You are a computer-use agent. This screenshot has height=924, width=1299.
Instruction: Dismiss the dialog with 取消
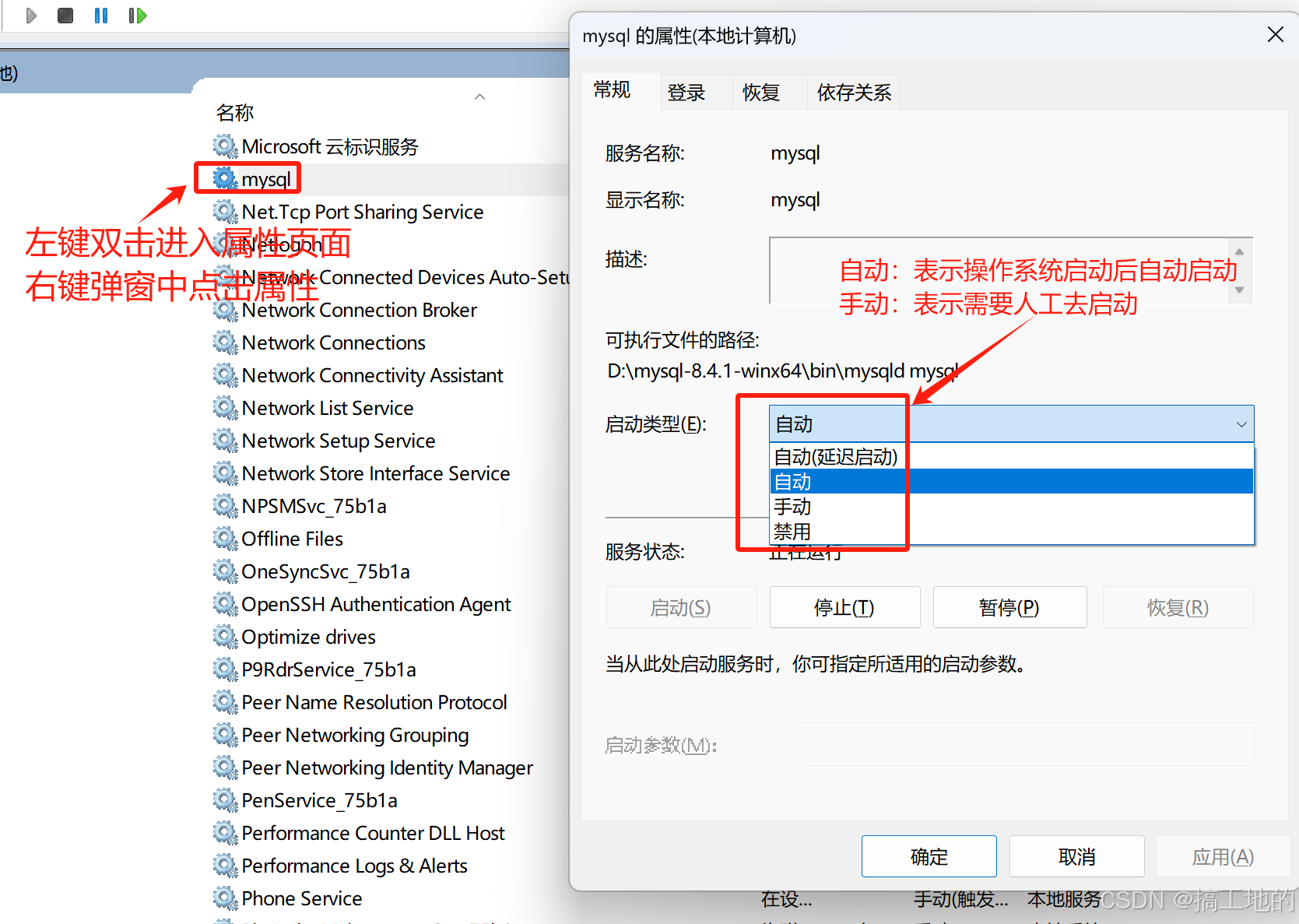pyautogui.click(x=1076, y=855)
